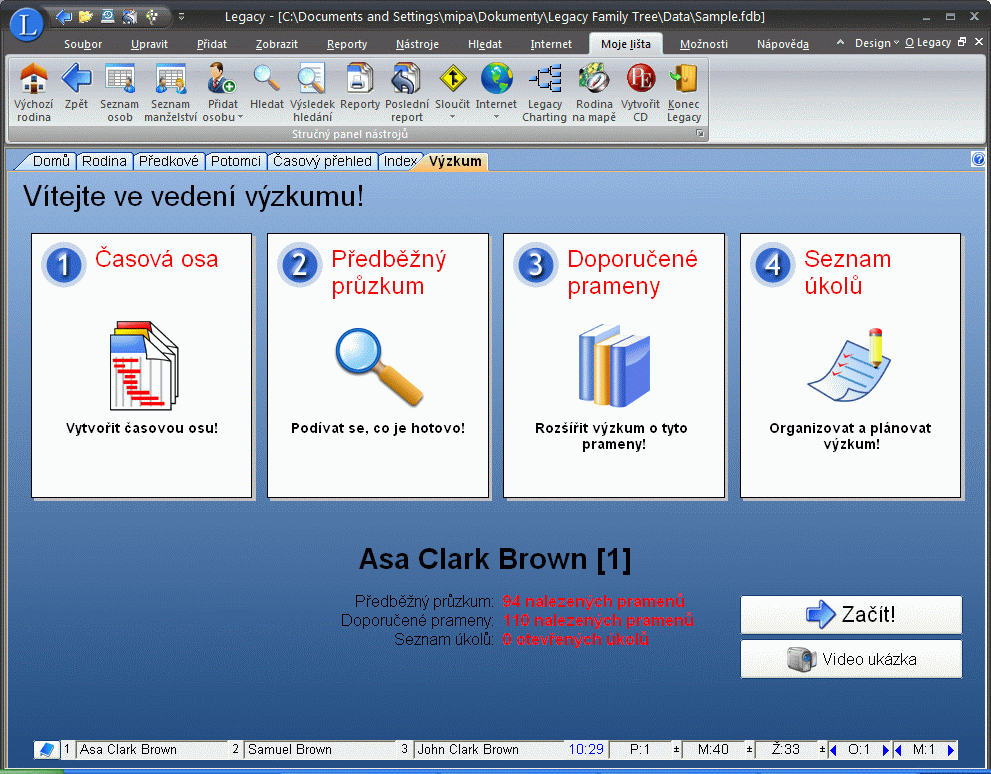Click the fourth quick access toolbar icon
This screenshot has width=991, height=774.
point(130,16)
